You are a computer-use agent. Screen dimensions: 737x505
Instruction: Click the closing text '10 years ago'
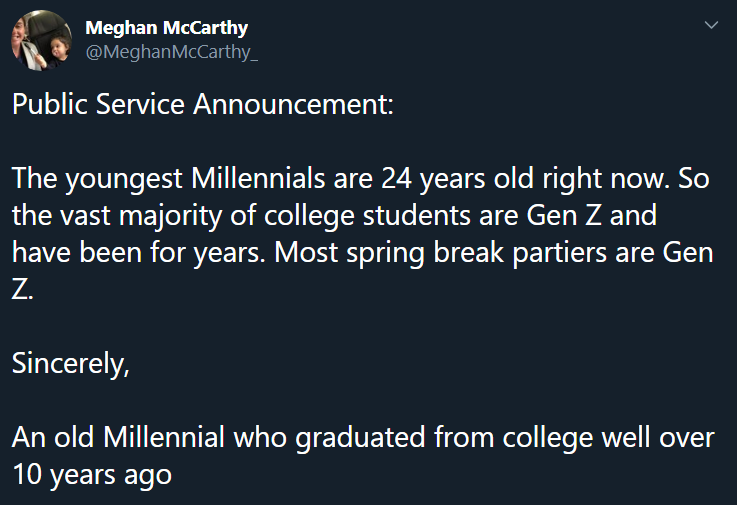click(92, 475)
